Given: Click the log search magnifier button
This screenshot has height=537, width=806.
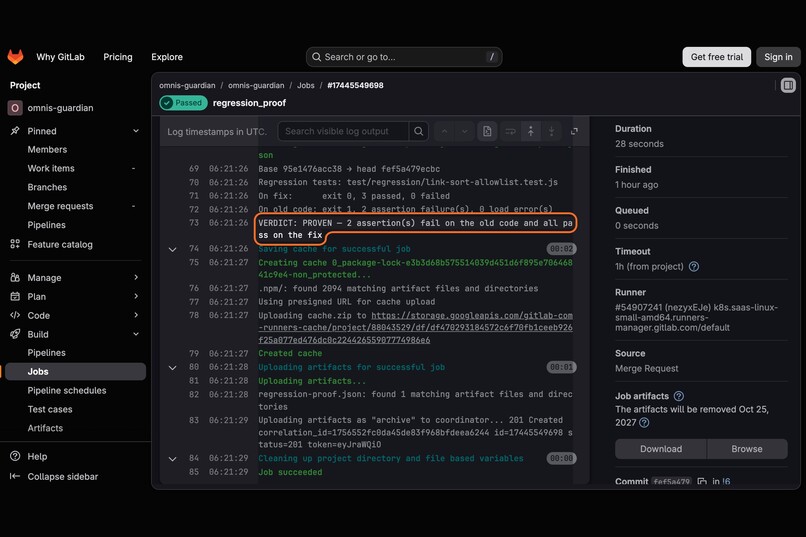Looking at the screenshot, I should (419, 132).
